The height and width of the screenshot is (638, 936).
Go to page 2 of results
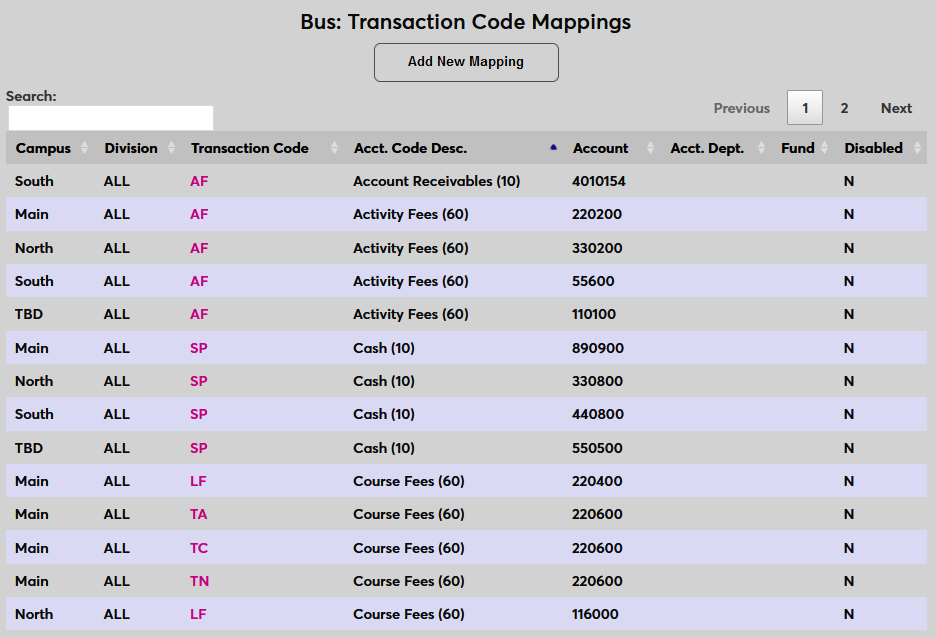pos(844,107)
